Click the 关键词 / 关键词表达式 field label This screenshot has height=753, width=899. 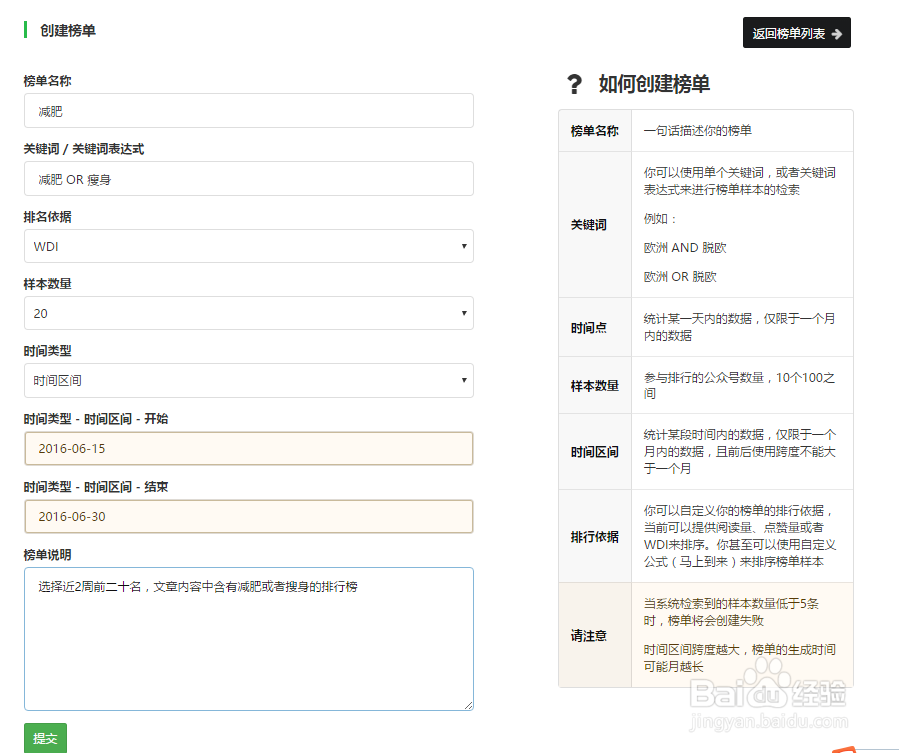tap(84, 149)
